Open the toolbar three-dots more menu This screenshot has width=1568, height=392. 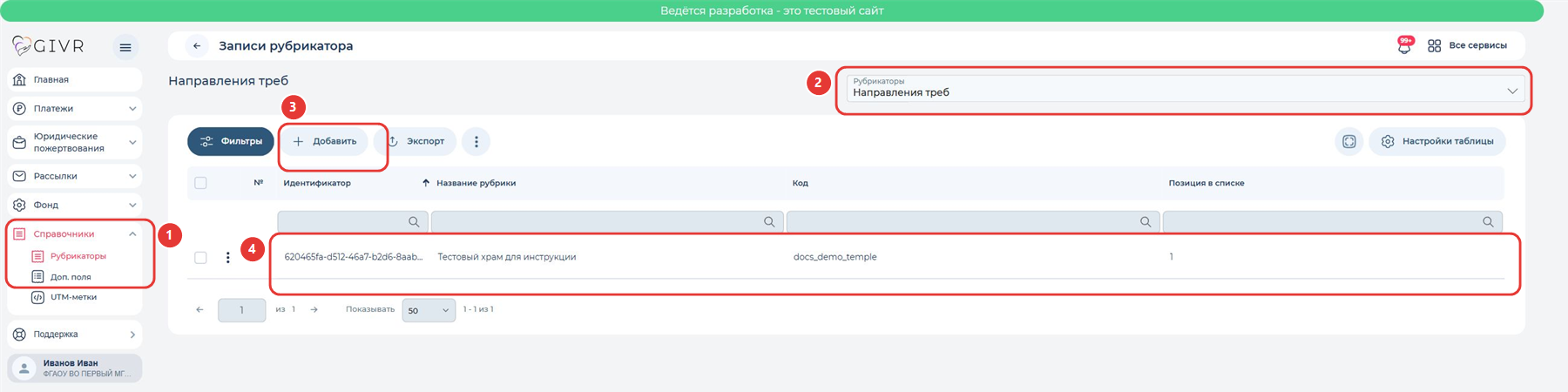point(476,141)
